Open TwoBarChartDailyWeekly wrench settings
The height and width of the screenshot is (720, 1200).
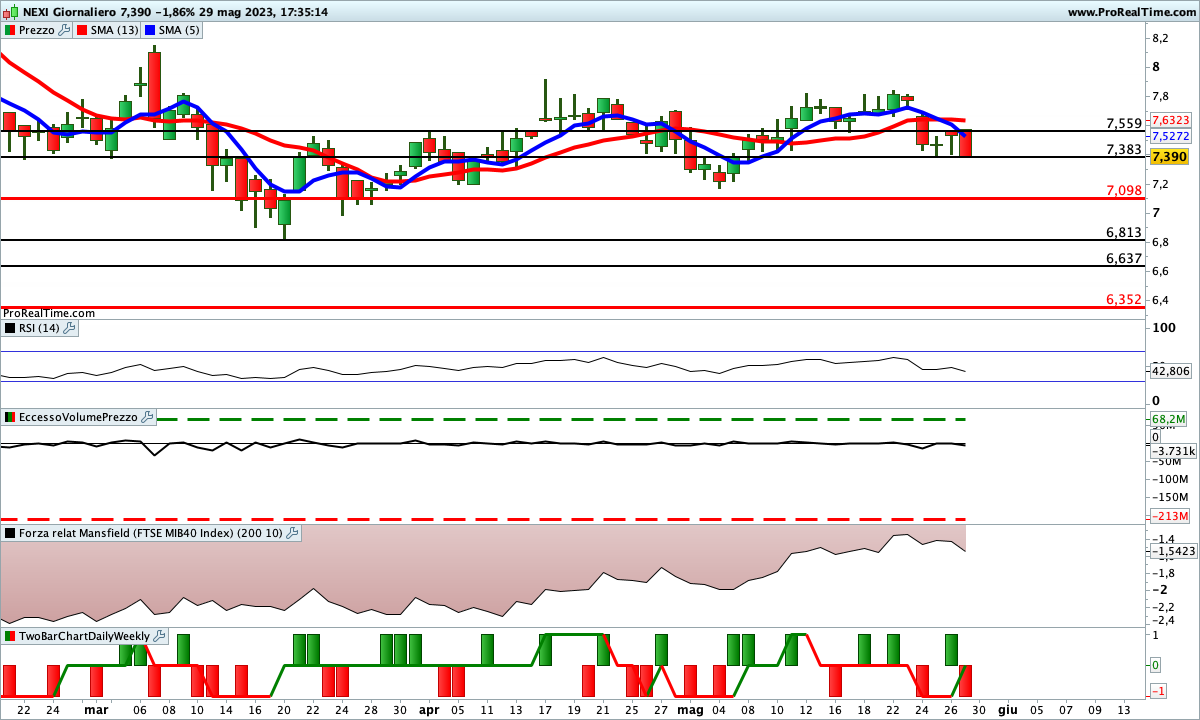point(158,636)
